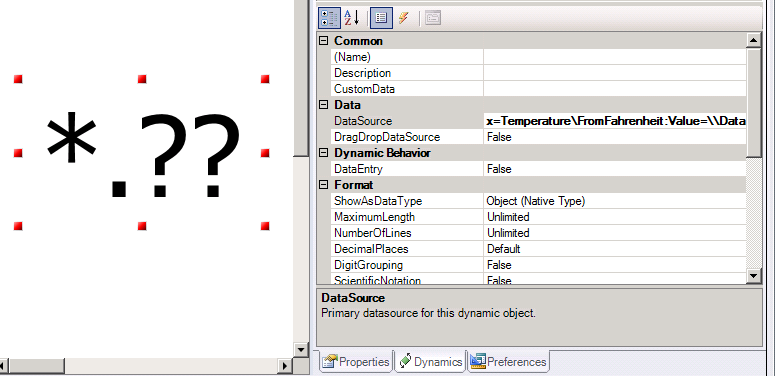Switch to the Properties tab
The image size is (775, 376).
tap(356, 362)
